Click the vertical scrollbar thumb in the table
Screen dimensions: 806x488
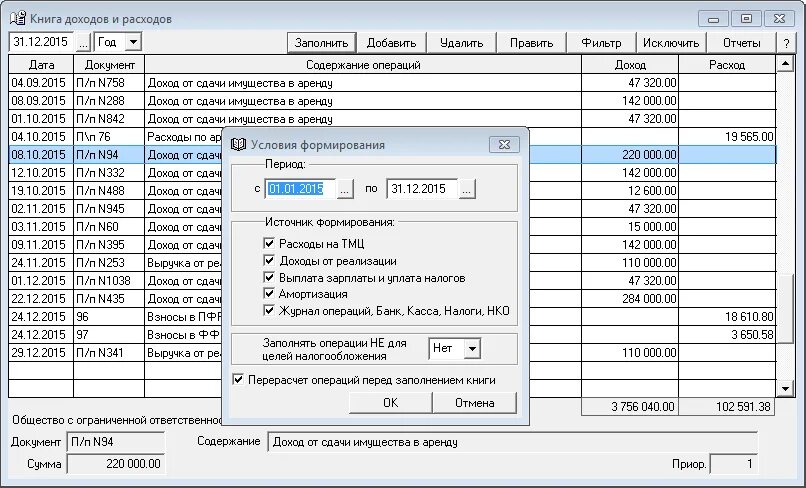(786, 309)
